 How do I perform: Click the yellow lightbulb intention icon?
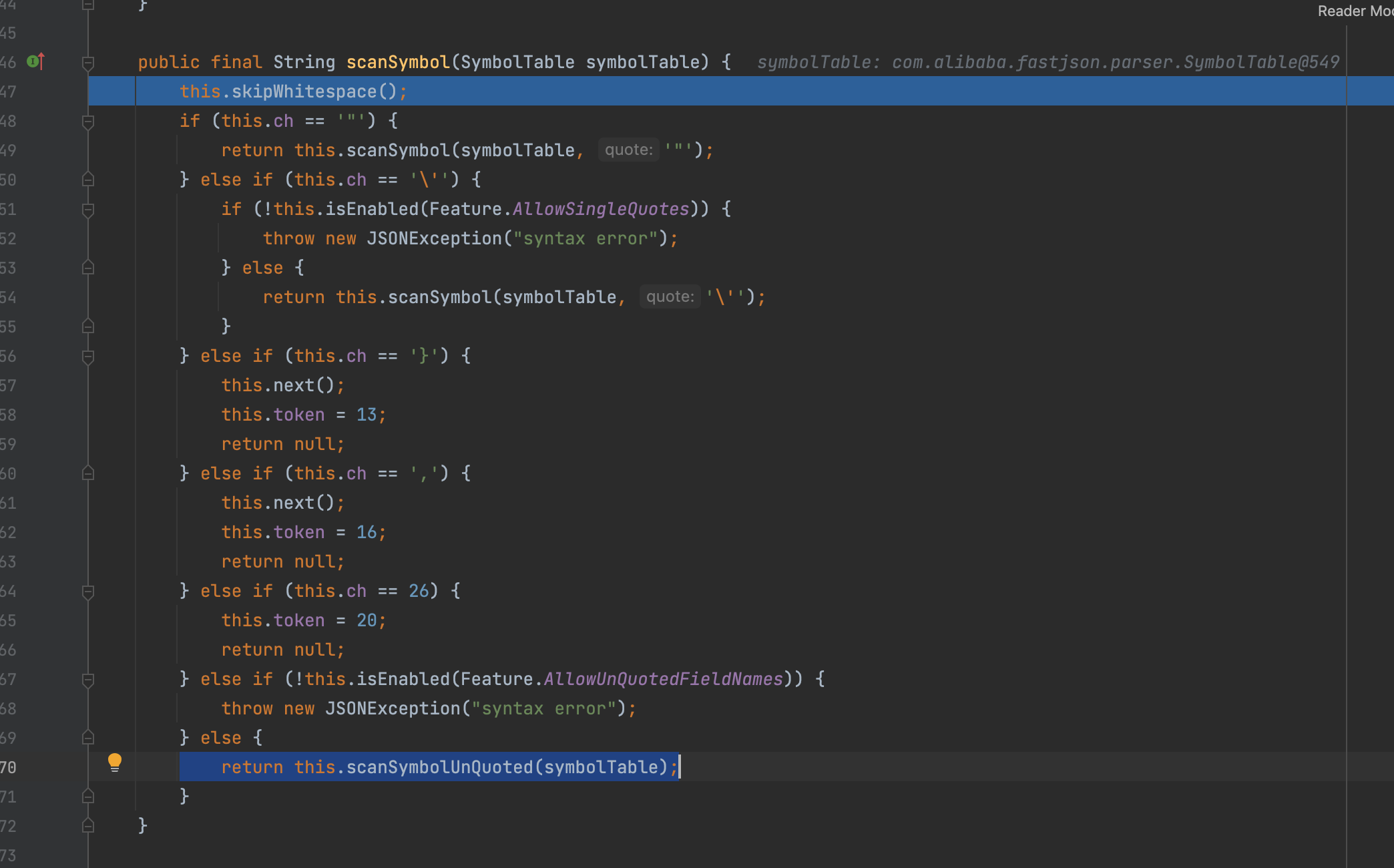tap(115, 762)
